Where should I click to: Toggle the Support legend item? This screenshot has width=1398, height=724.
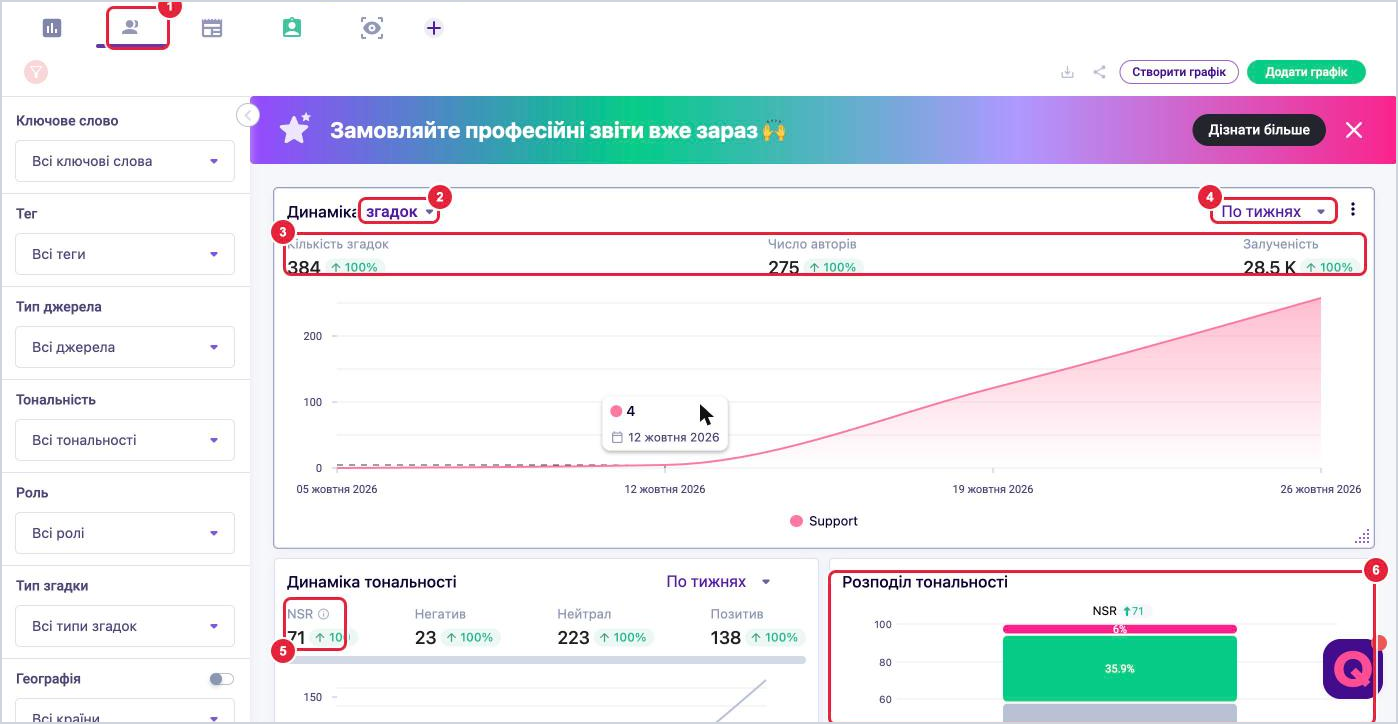point(824,521)
